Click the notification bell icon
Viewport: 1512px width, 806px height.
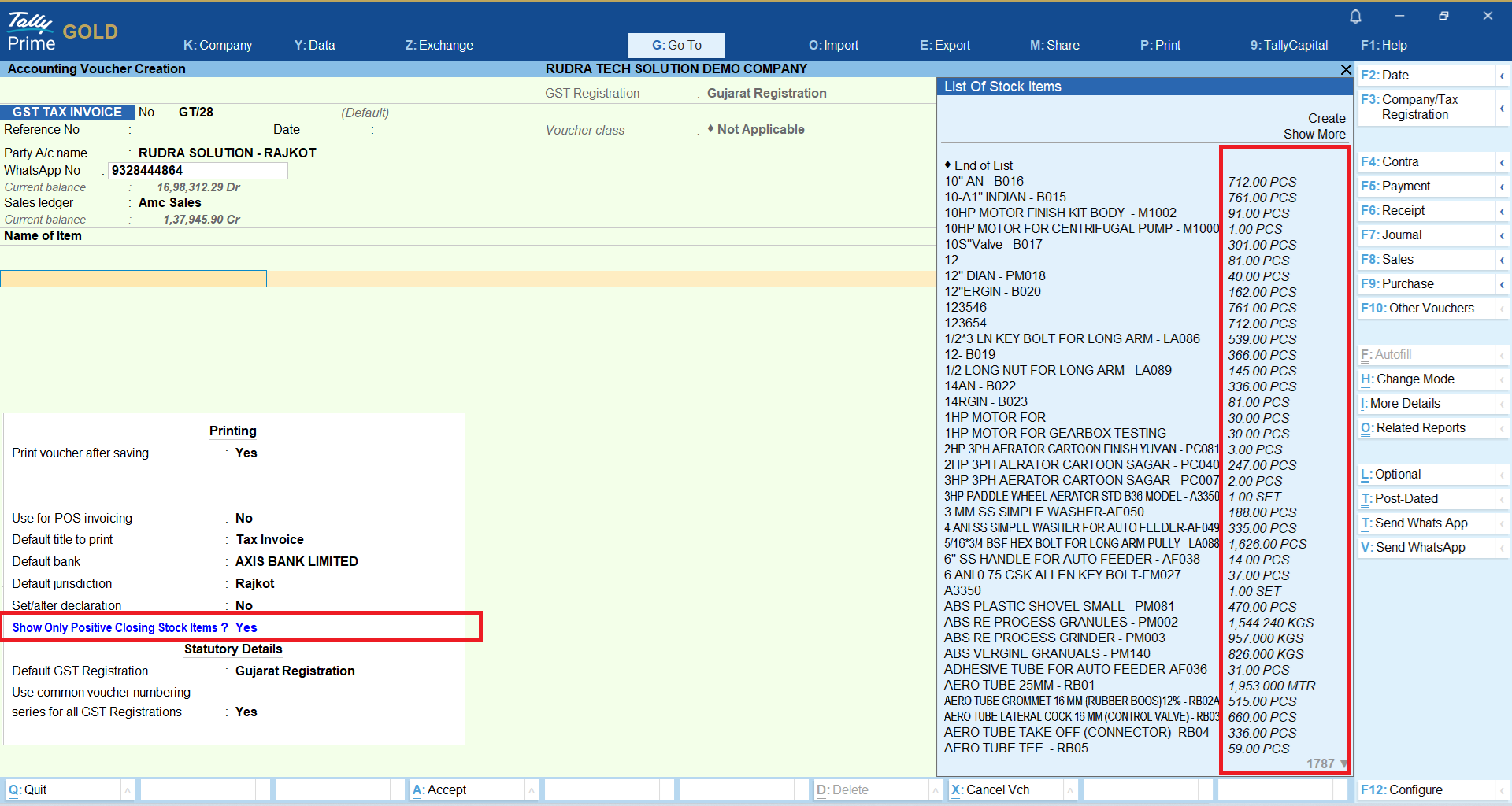point(1355,17)
